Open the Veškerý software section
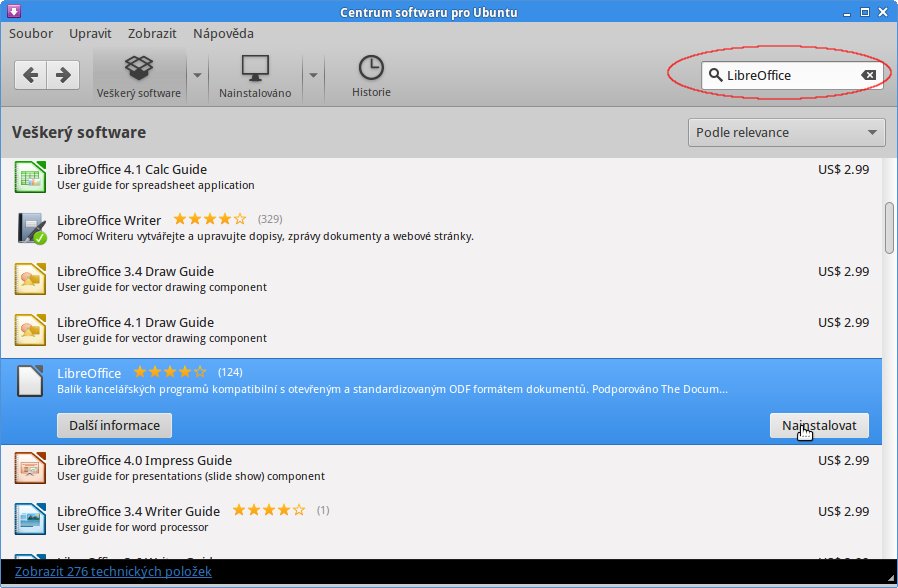The width and height of the screenshot is (898, 588). click(x=139, y=76)
